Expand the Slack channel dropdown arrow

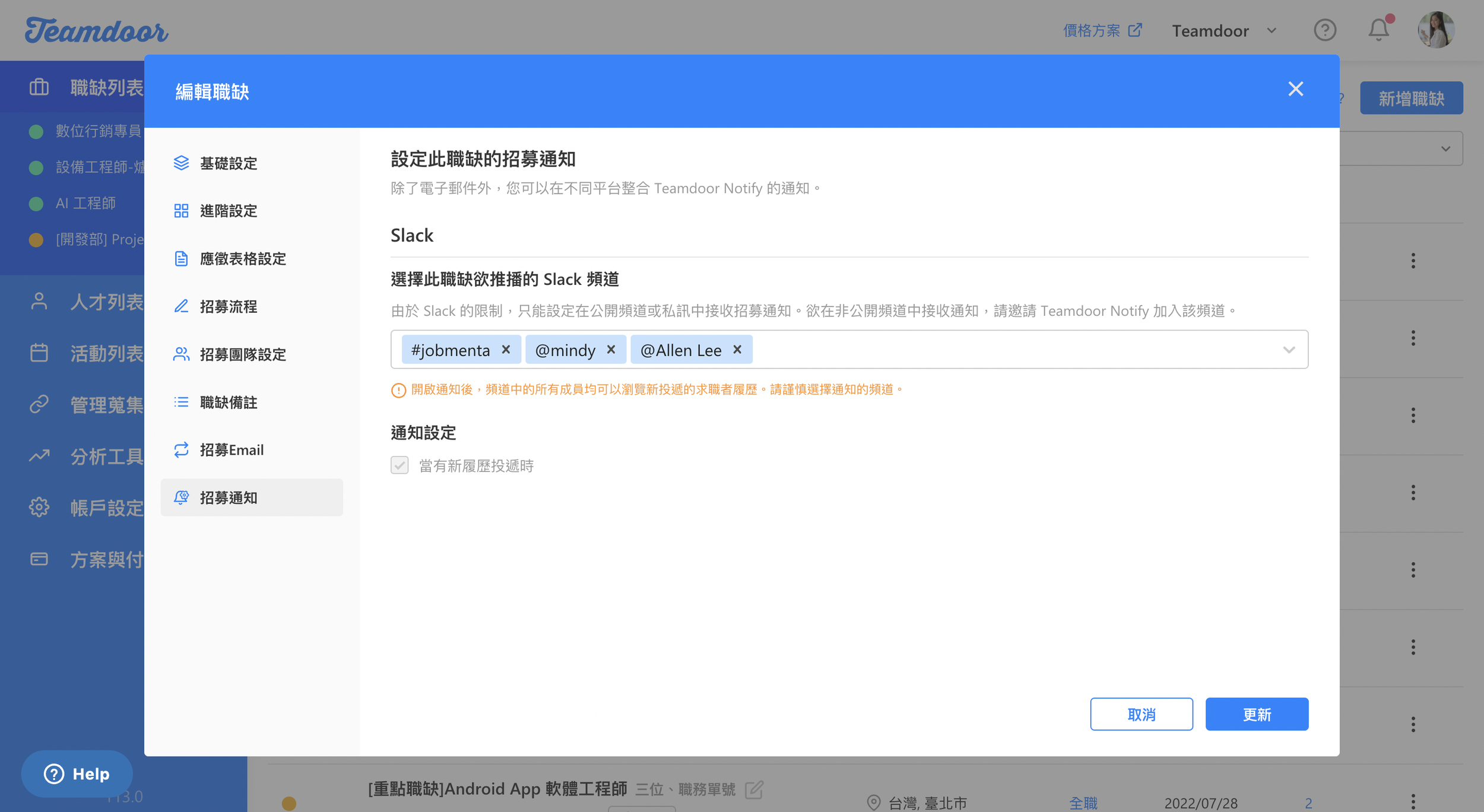pos(1289,350)
